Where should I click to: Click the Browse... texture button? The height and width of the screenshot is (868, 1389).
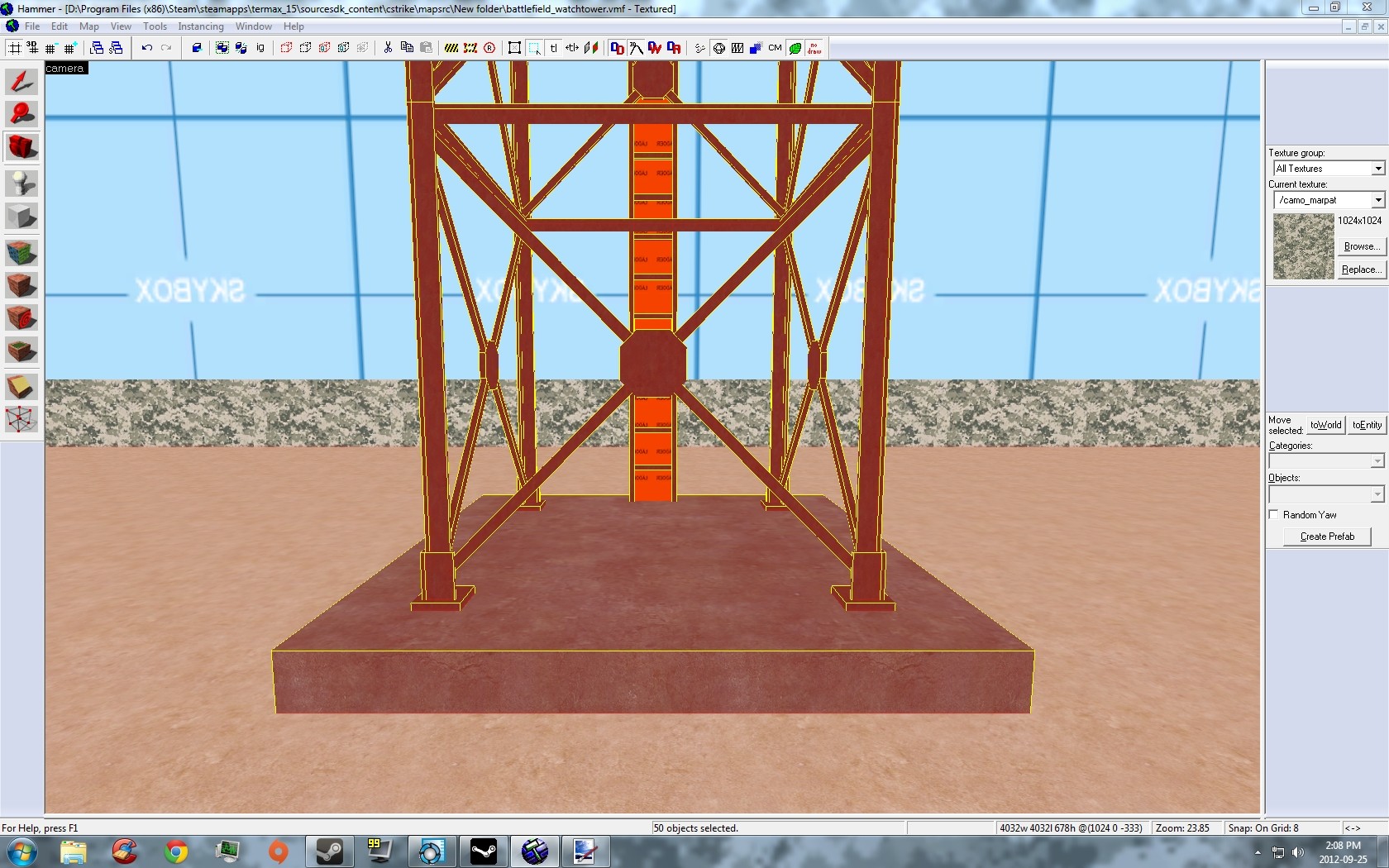tap(1361, 246)
